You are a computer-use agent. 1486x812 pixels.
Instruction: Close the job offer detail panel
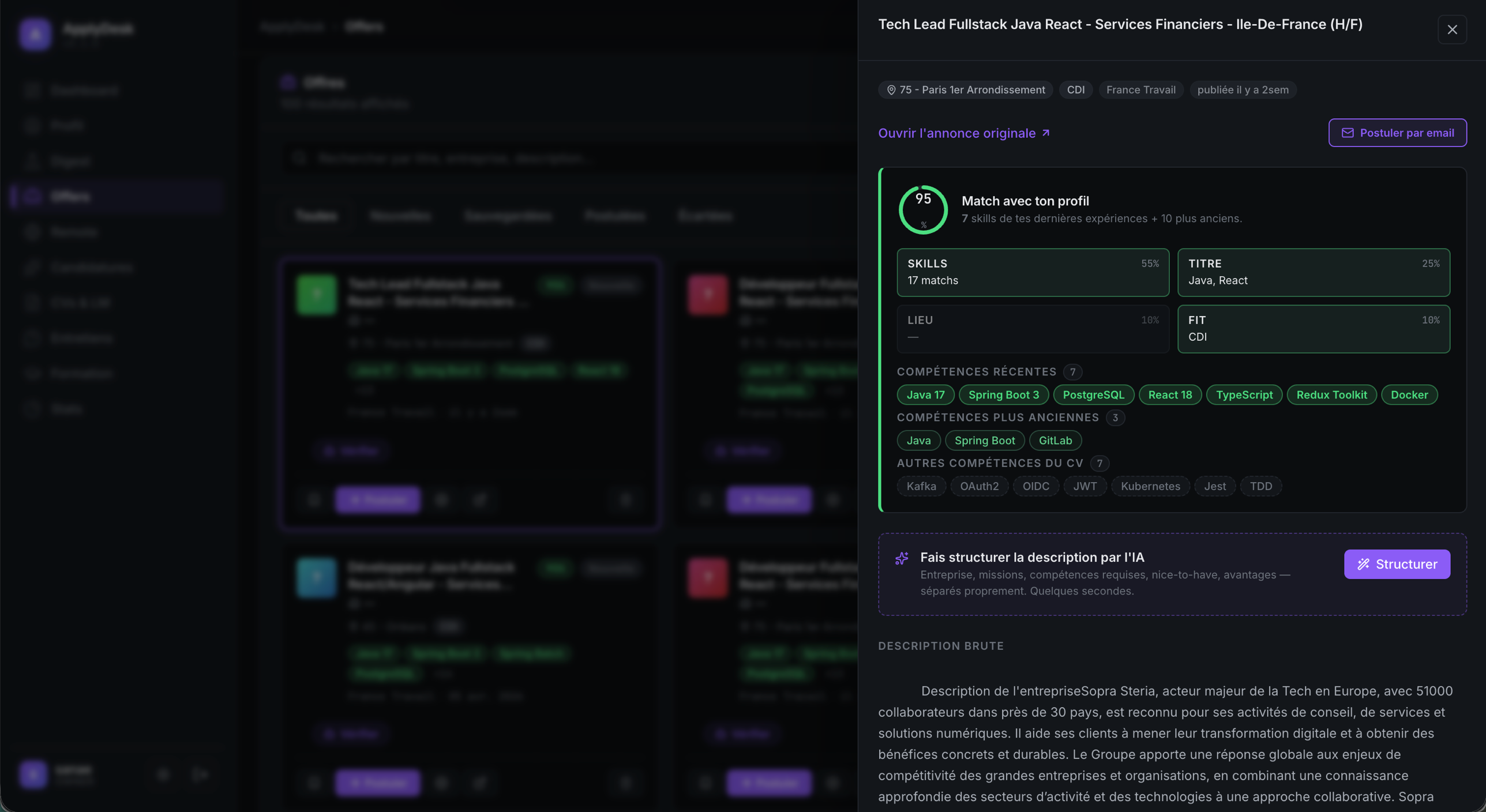point(1452,29)
